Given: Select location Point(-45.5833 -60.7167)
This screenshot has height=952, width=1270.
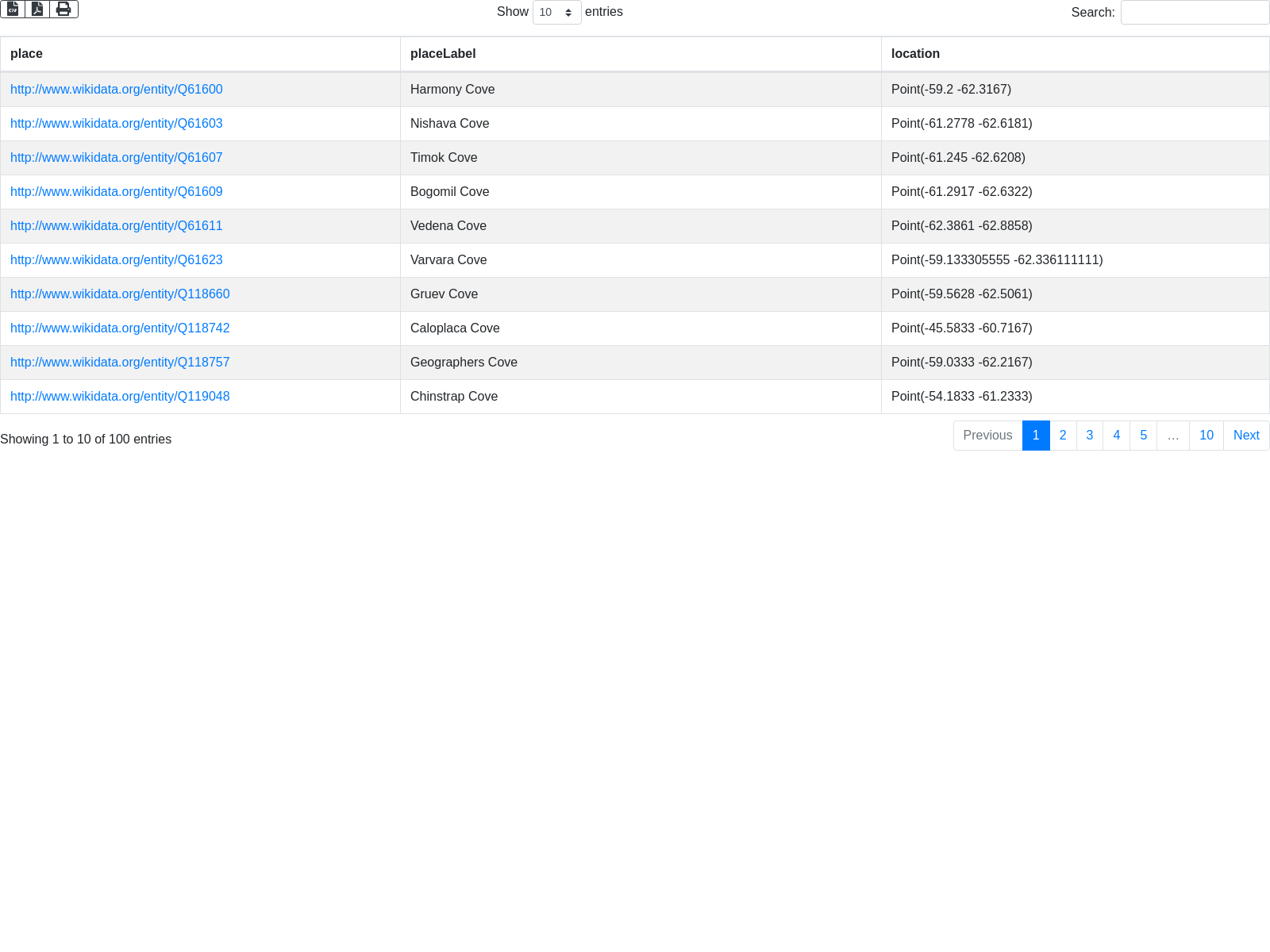Looking at the screenshot, I should (x=1075, y=328).
